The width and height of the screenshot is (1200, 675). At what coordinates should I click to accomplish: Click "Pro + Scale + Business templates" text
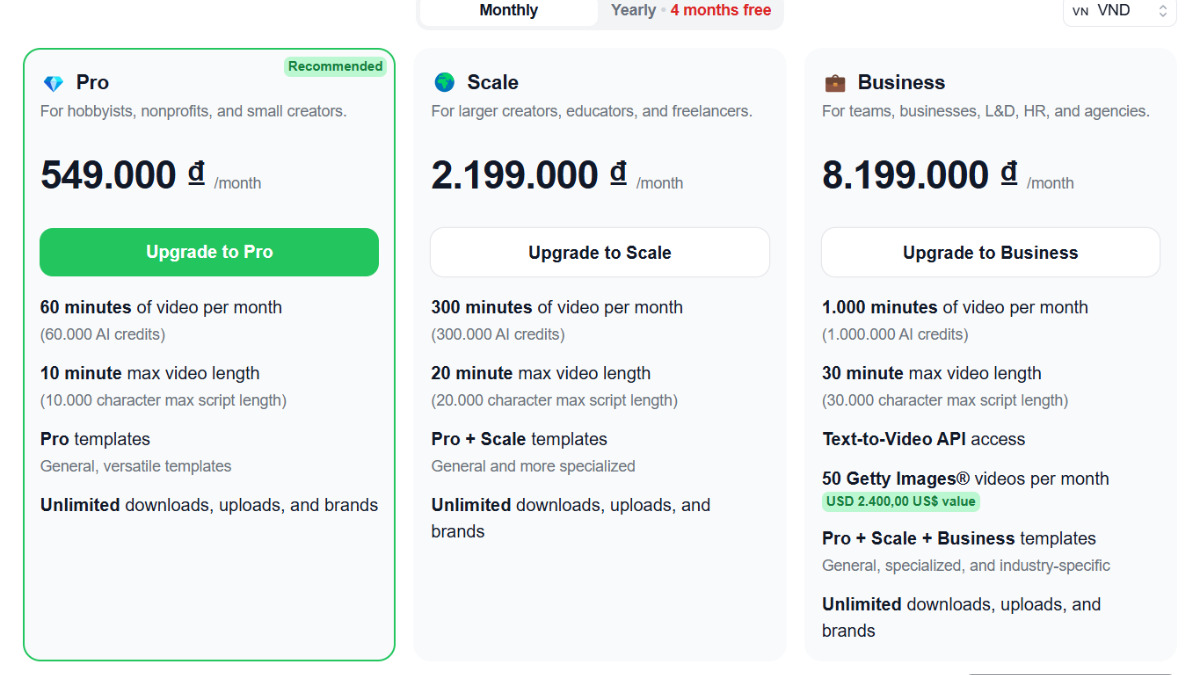click(959, 538)
